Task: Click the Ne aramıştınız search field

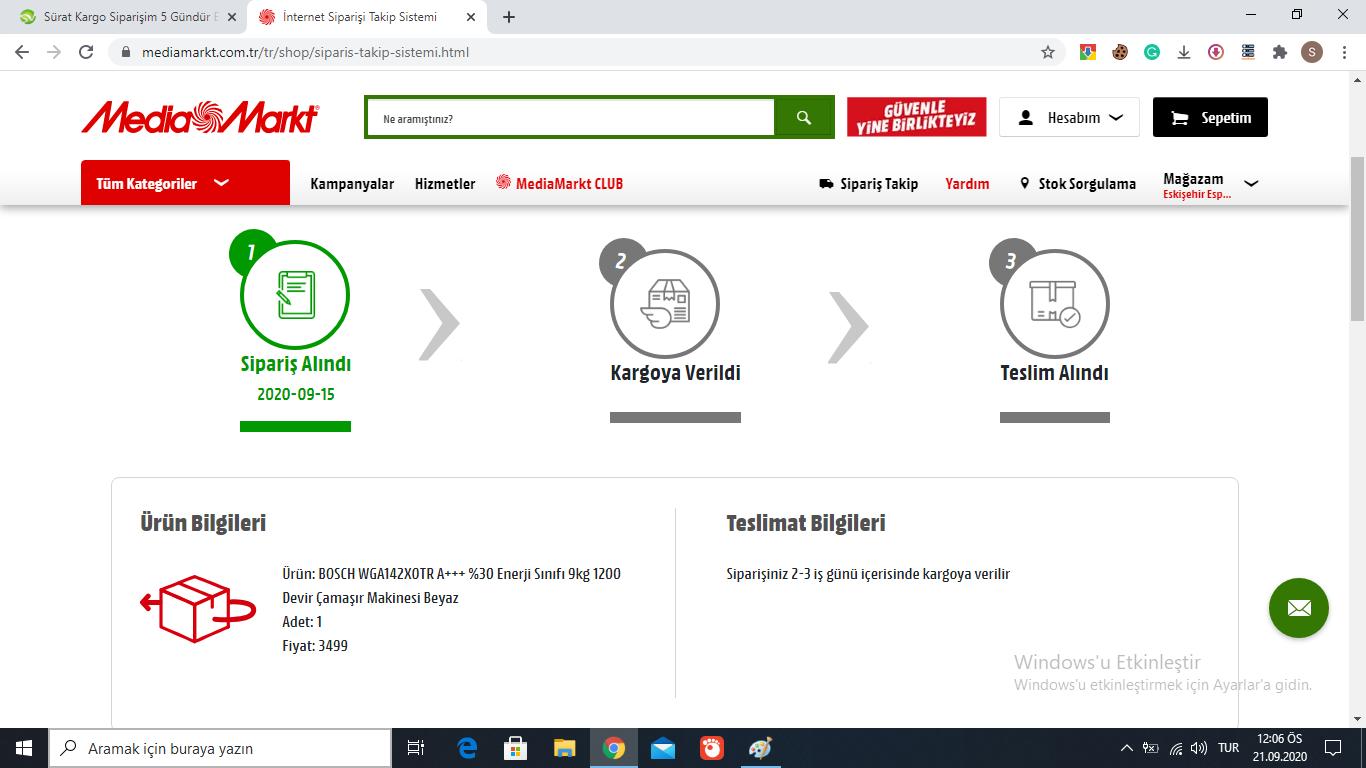Action: tap(571, 118)
